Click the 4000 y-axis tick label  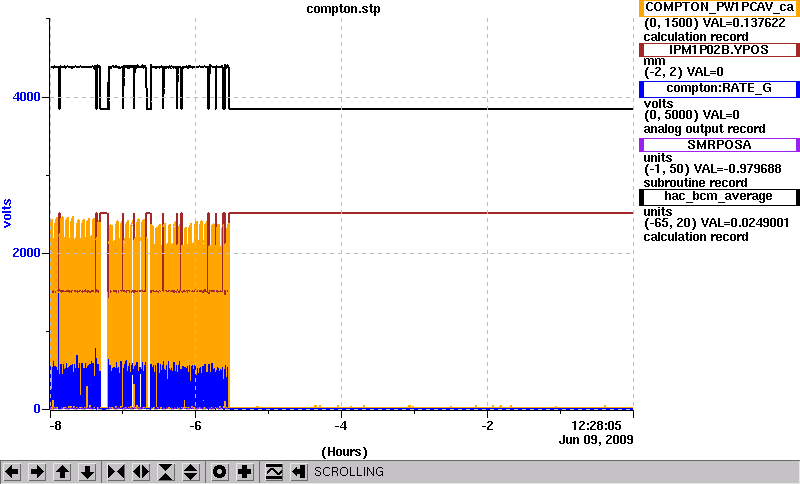27,97
